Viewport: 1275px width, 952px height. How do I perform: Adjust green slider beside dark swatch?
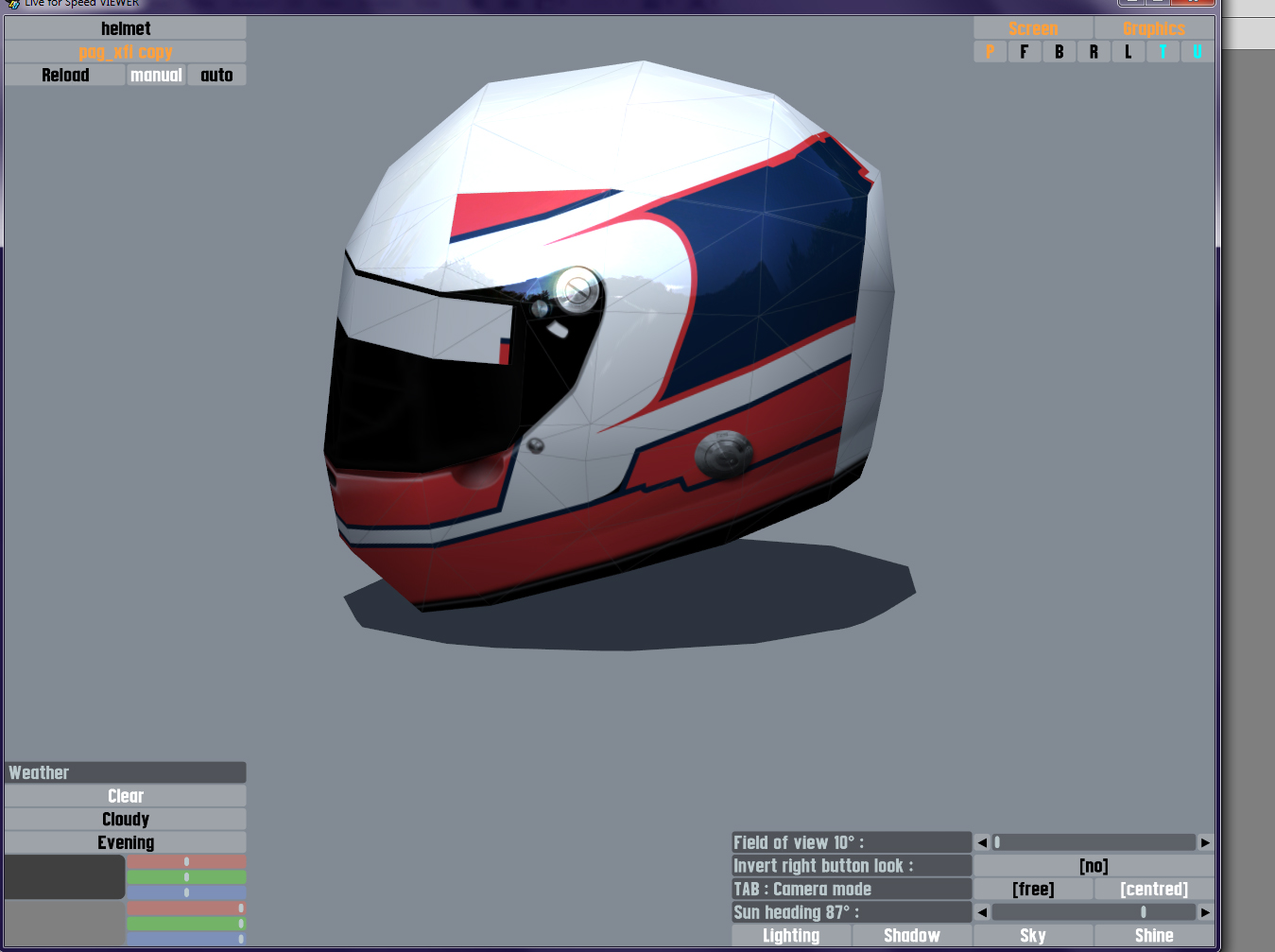(x=186, y=877)
